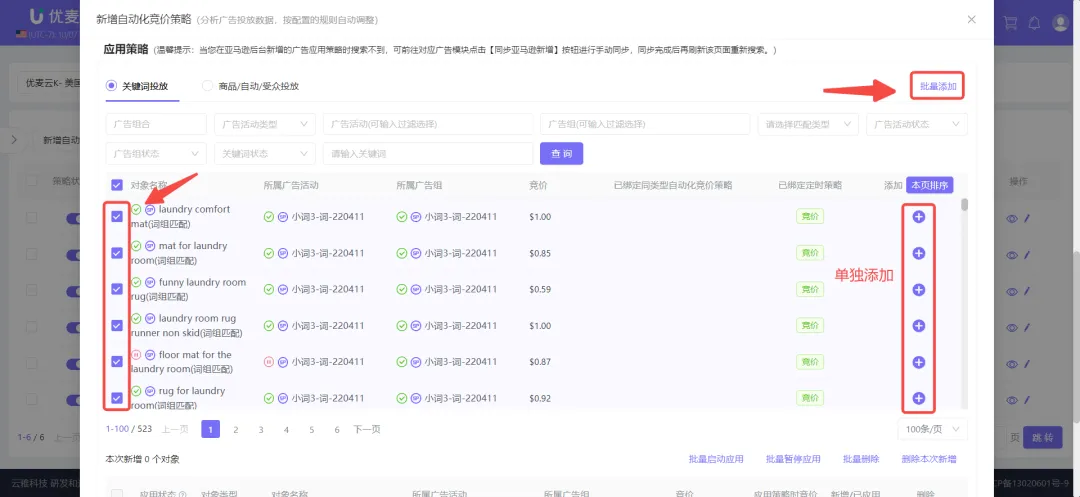Image resolution: width=1080 pixels, height=497 pixels.
Task: Click the $0.59 bid value
Action: pyautogui.click(x=540, y=290)
